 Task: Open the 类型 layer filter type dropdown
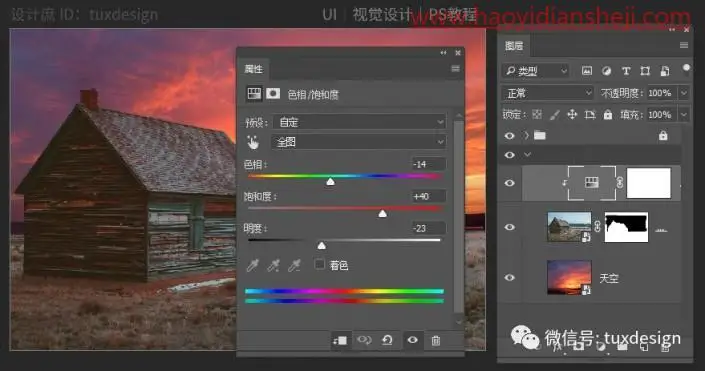(535, 71)
